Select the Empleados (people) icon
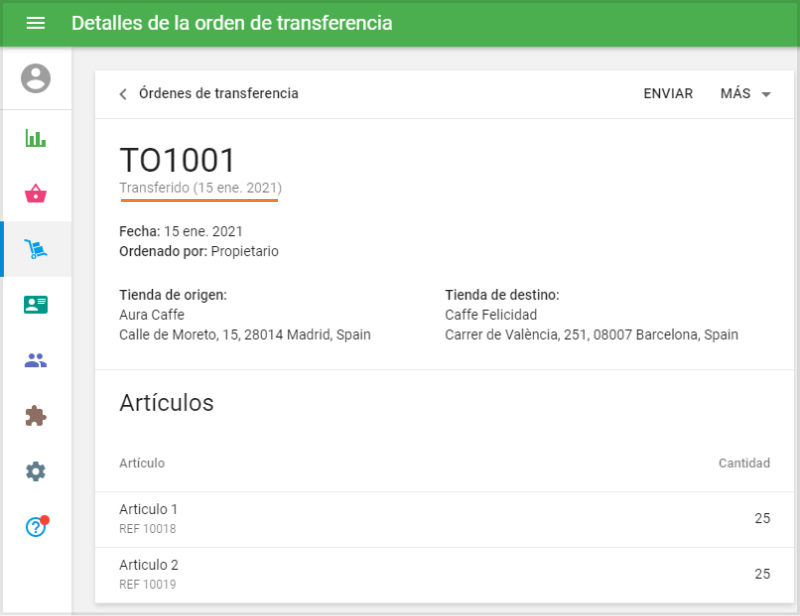 pyautogui.click(x=35, y=360)
